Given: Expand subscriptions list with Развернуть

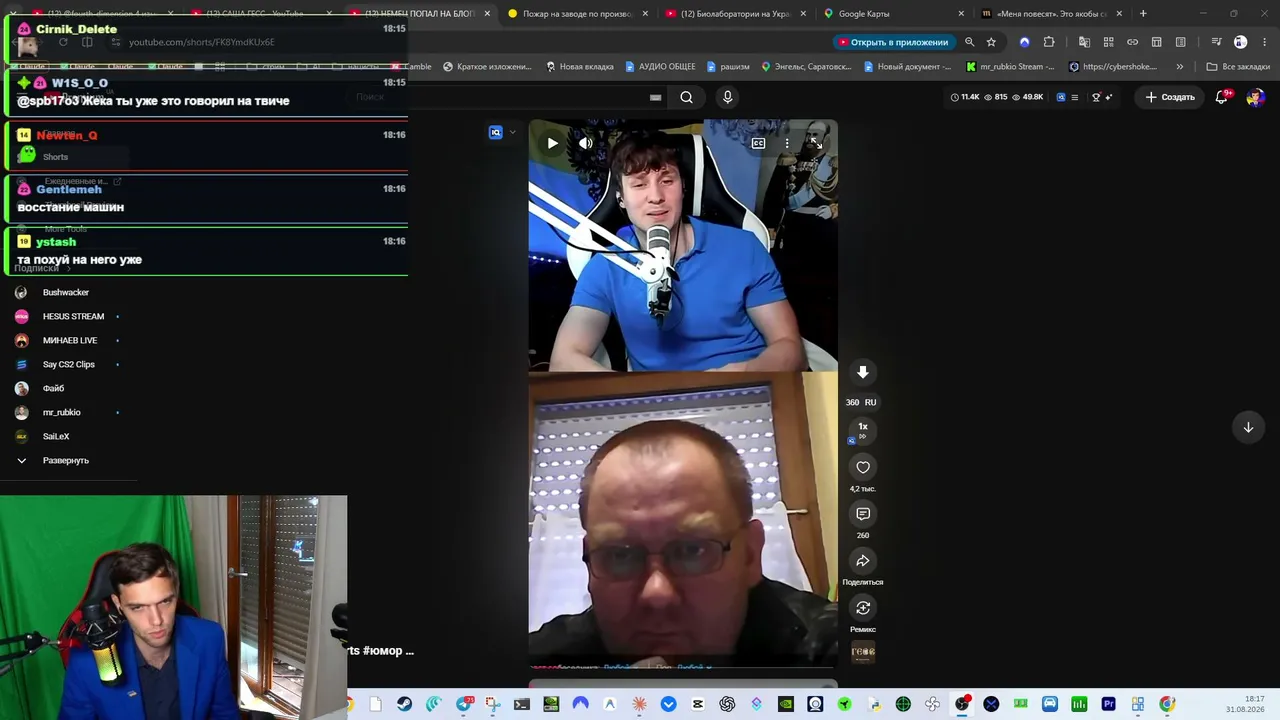Looking at the screenshot, I should point(68,460).
